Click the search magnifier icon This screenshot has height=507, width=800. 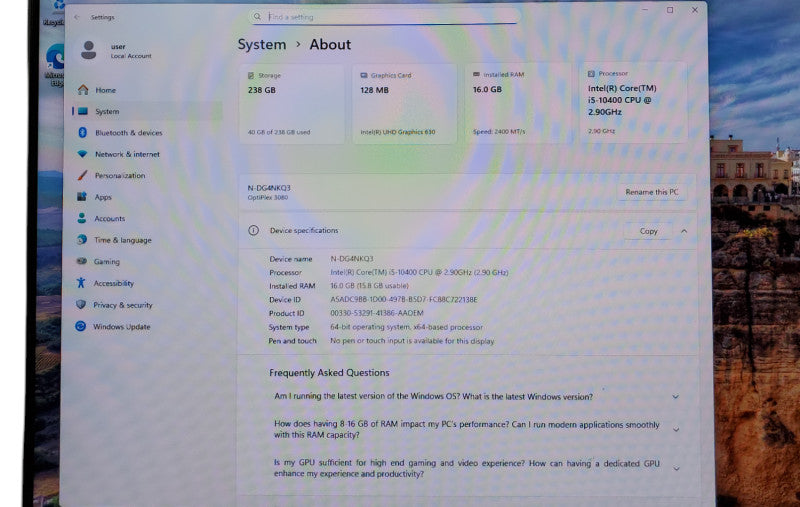tap(257, 17)
